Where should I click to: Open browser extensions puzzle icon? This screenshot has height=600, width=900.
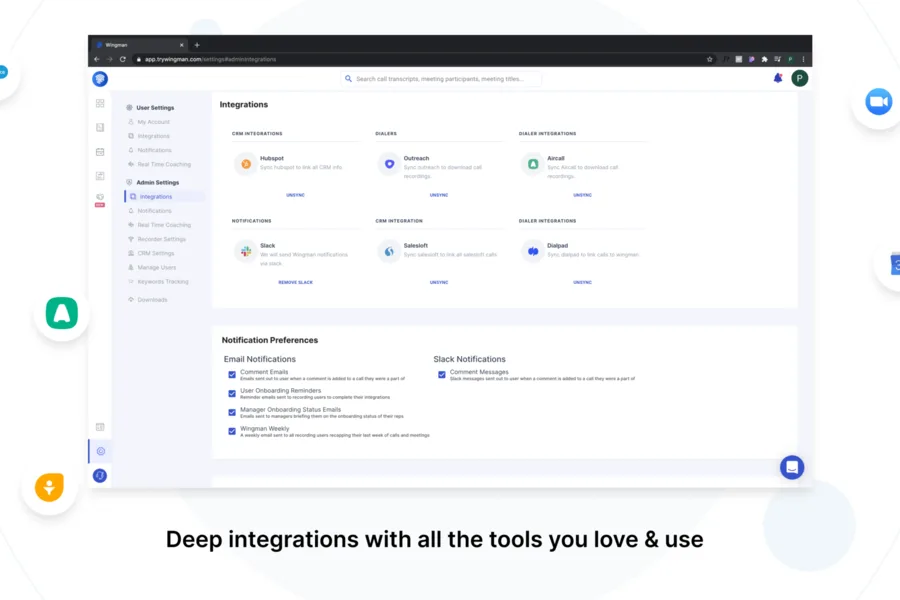point(765,59)
